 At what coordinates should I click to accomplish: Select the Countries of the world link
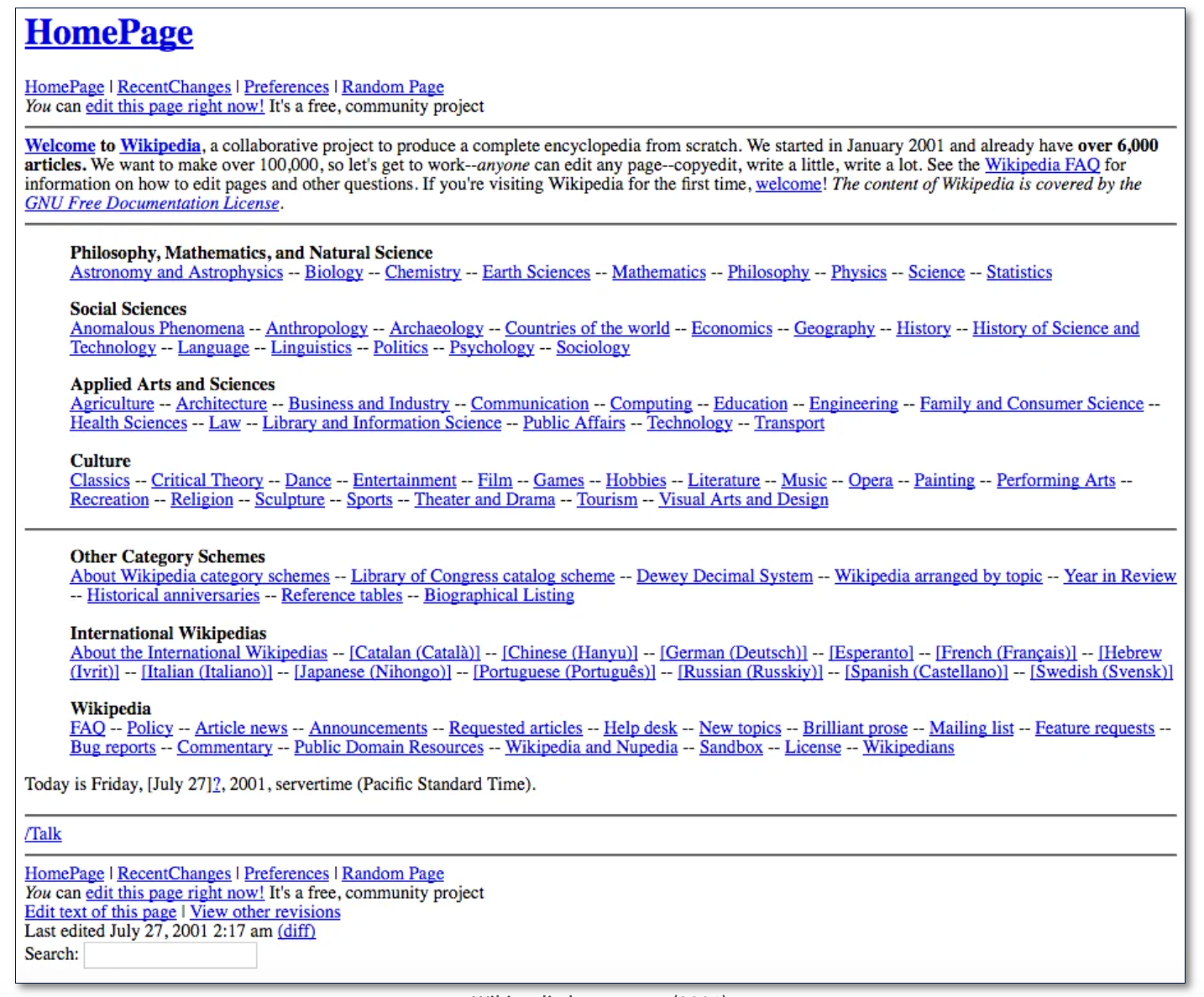(587, 329)
